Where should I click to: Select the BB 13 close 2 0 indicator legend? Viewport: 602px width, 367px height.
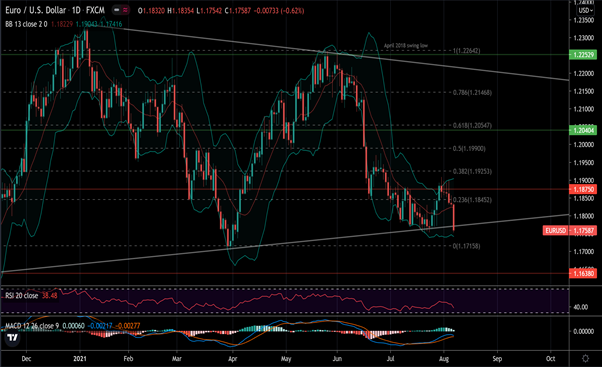[26, 24]
